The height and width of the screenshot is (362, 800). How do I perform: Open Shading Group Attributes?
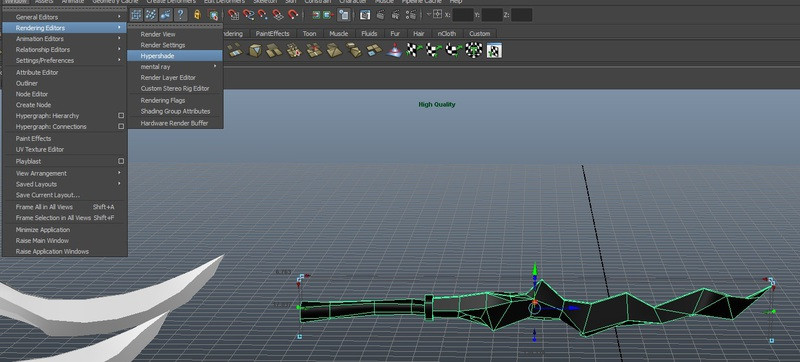click(175, 111)
